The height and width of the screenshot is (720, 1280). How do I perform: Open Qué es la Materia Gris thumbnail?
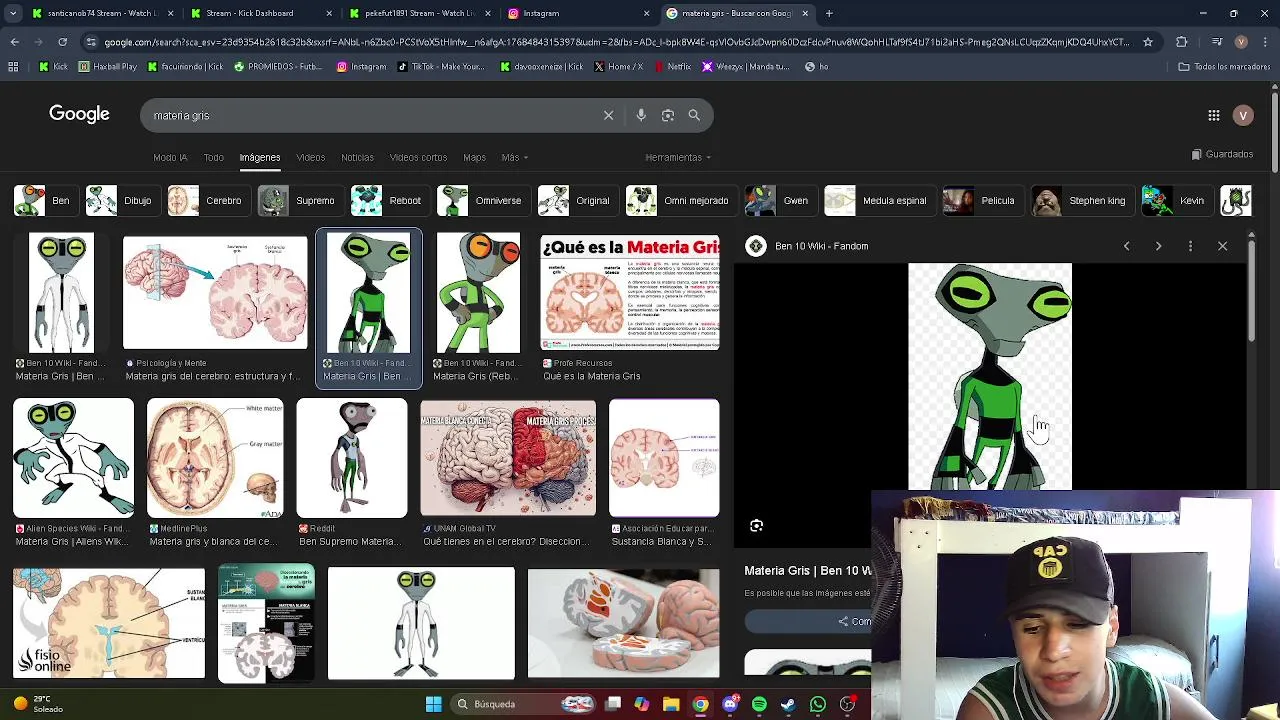point(629,293)
